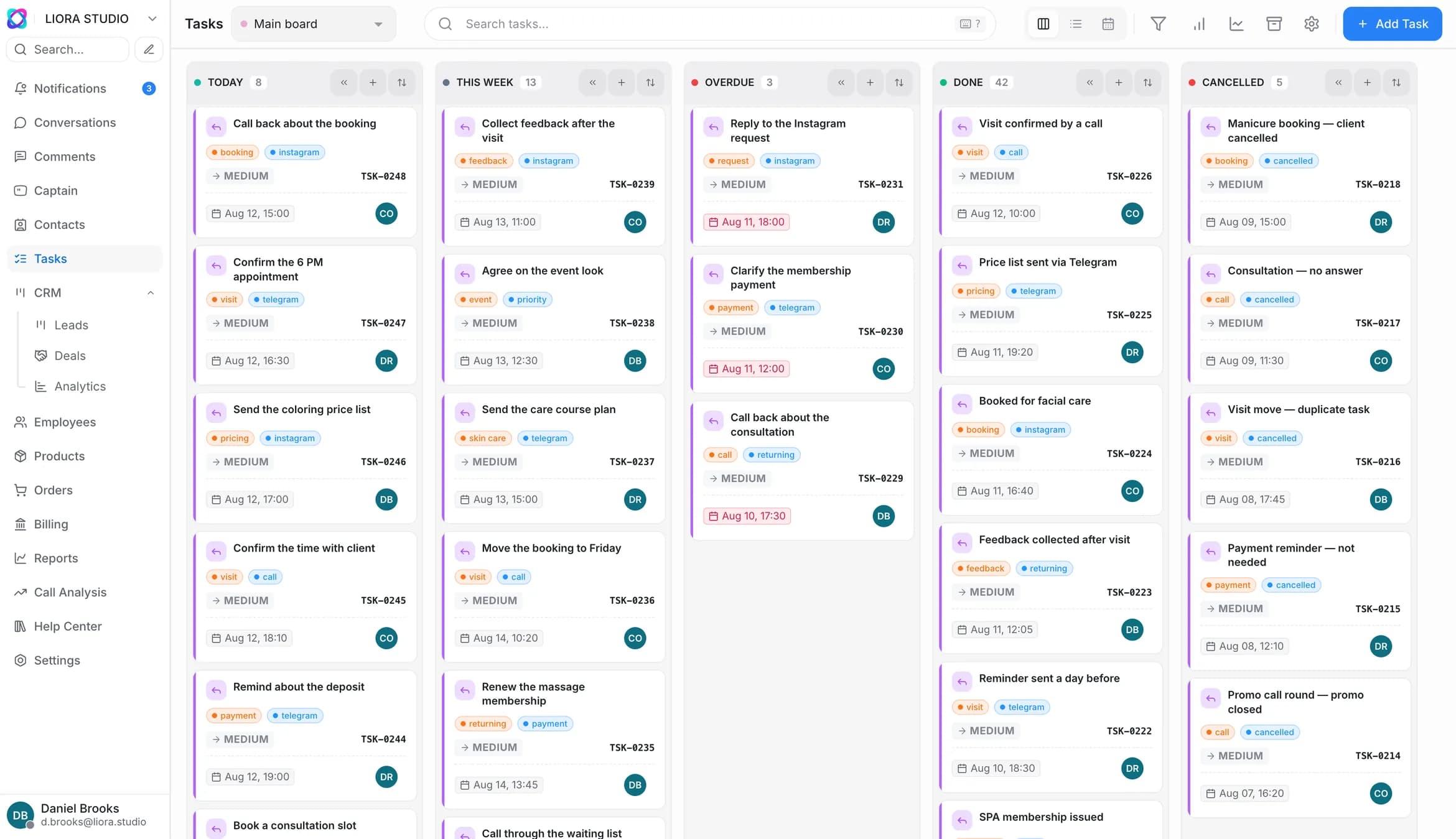
Task: Open due date Aug 11, 18:00 picker
Action: tap(747, 222)
